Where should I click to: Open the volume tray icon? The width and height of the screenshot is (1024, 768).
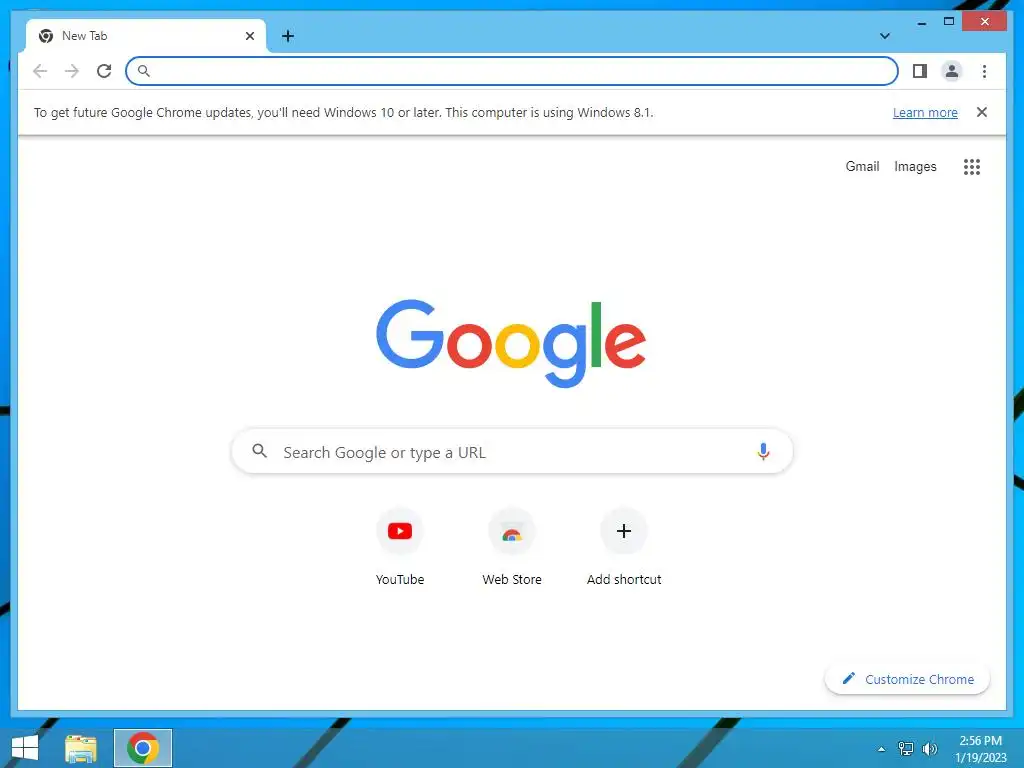click(x=929, y=749)
